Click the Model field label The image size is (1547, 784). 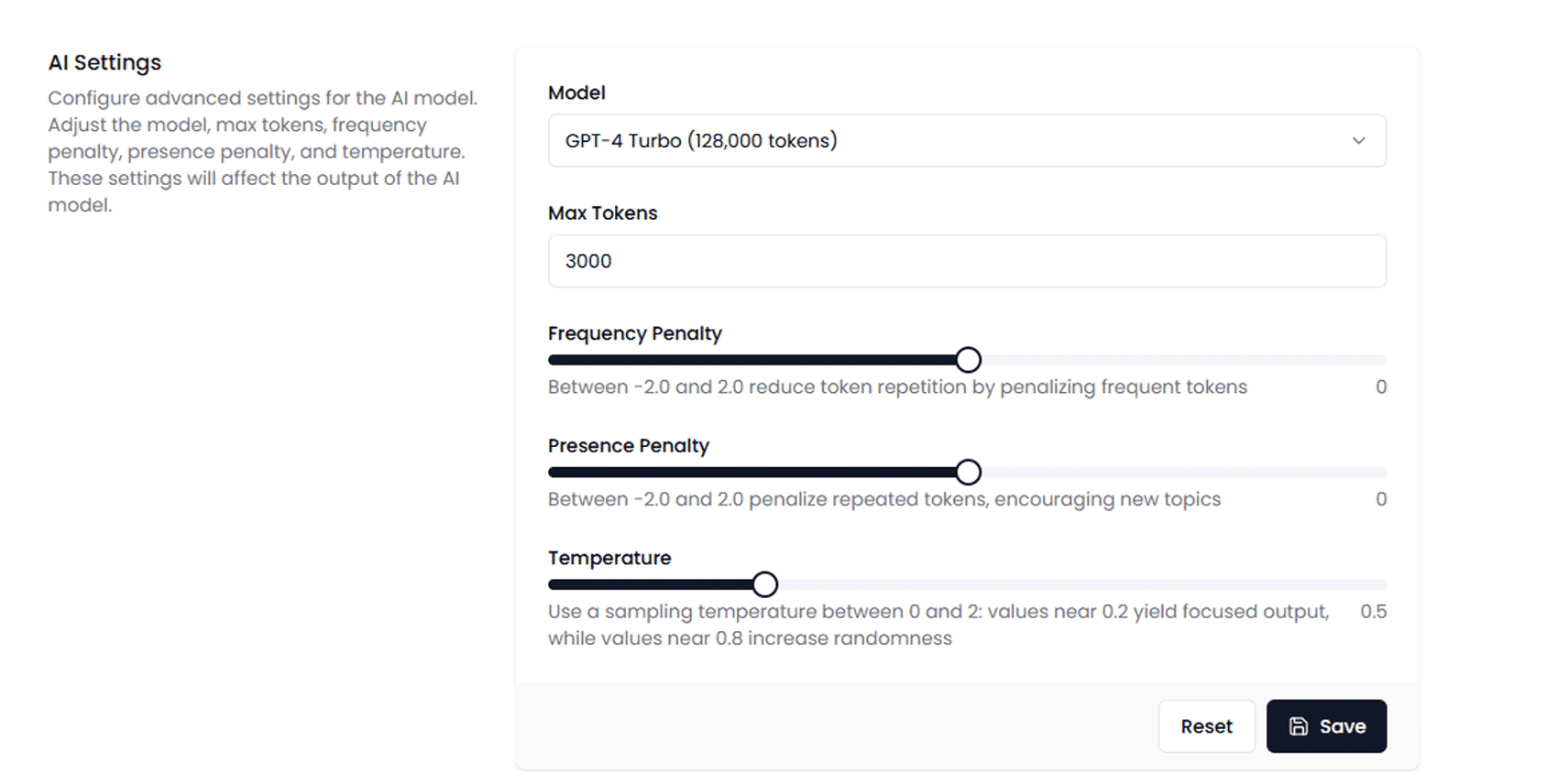pos(576,93)
